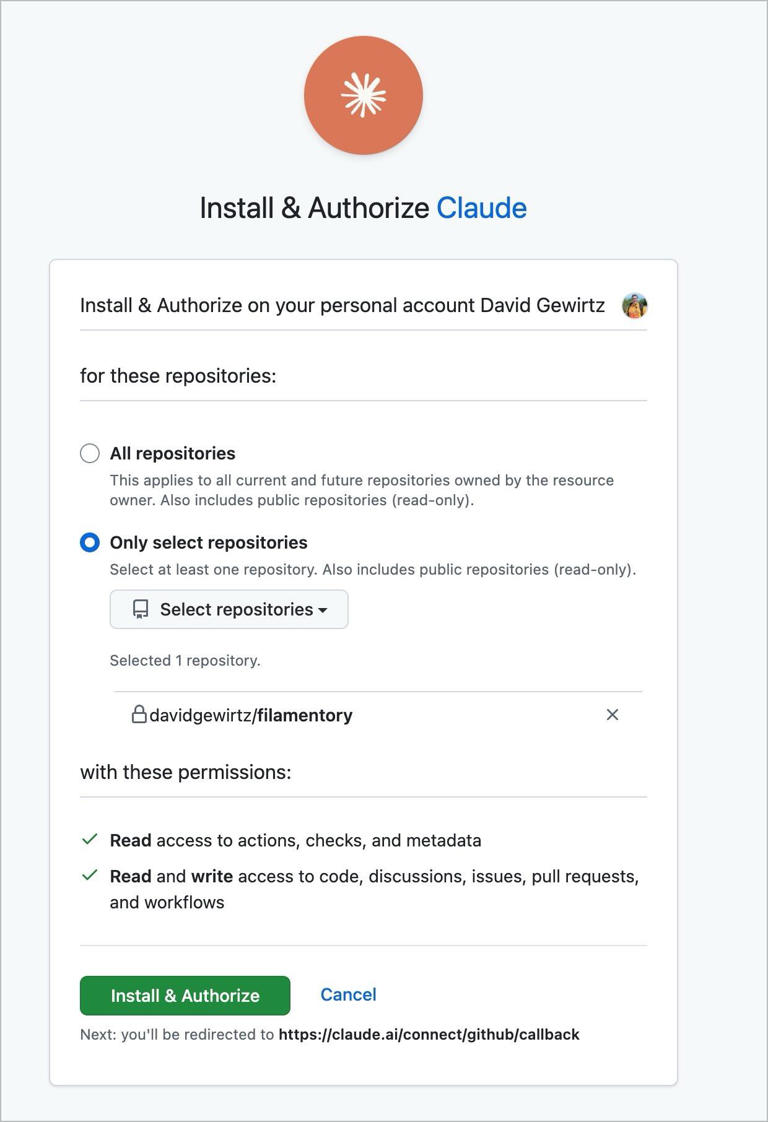The height and width of the screenshot is (1122, 768).
Task: Click the checkmark beside actions read access
Action: tap(90, 839)
